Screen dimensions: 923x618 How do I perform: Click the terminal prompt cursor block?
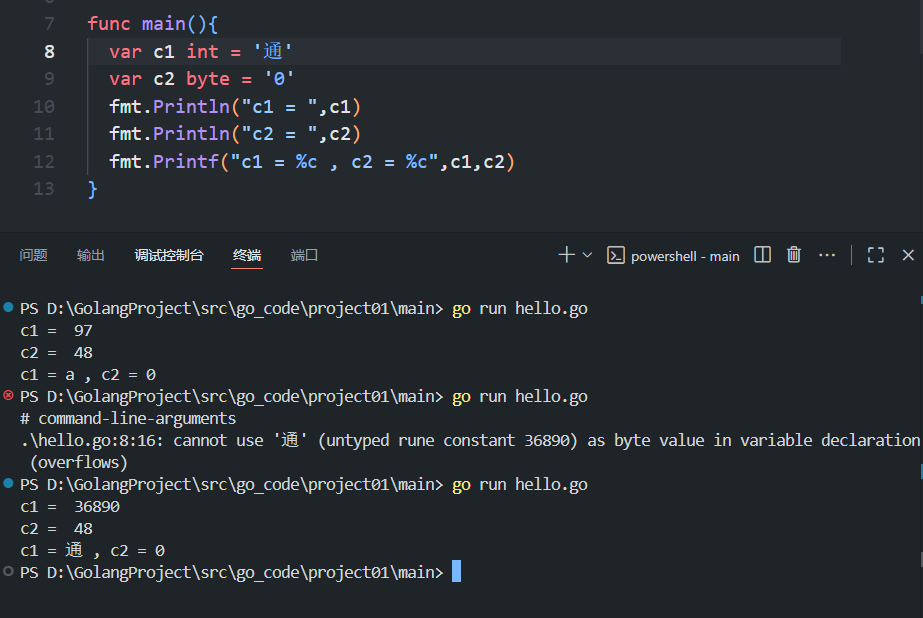click(457, 572)
